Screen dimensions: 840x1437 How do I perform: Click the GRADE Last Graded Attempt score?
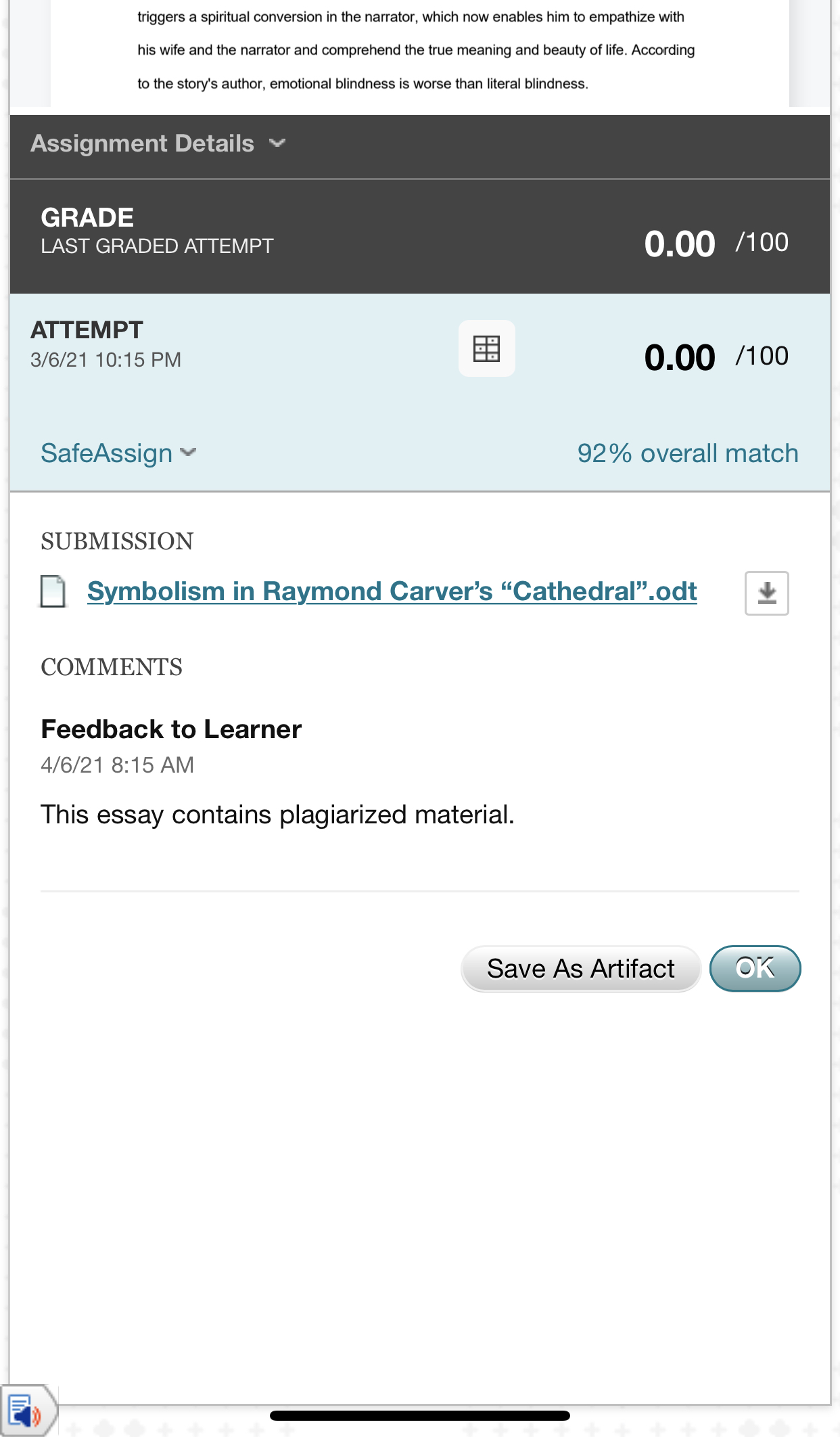(x=716, y=244)
